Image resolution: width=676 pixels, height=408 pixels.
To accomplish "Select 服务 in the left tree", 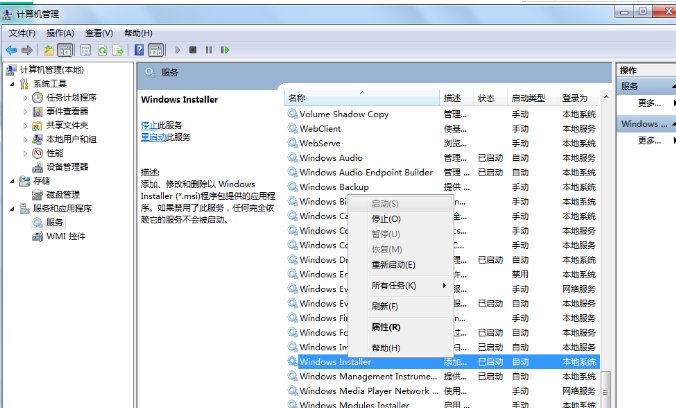I will [55, 223].
